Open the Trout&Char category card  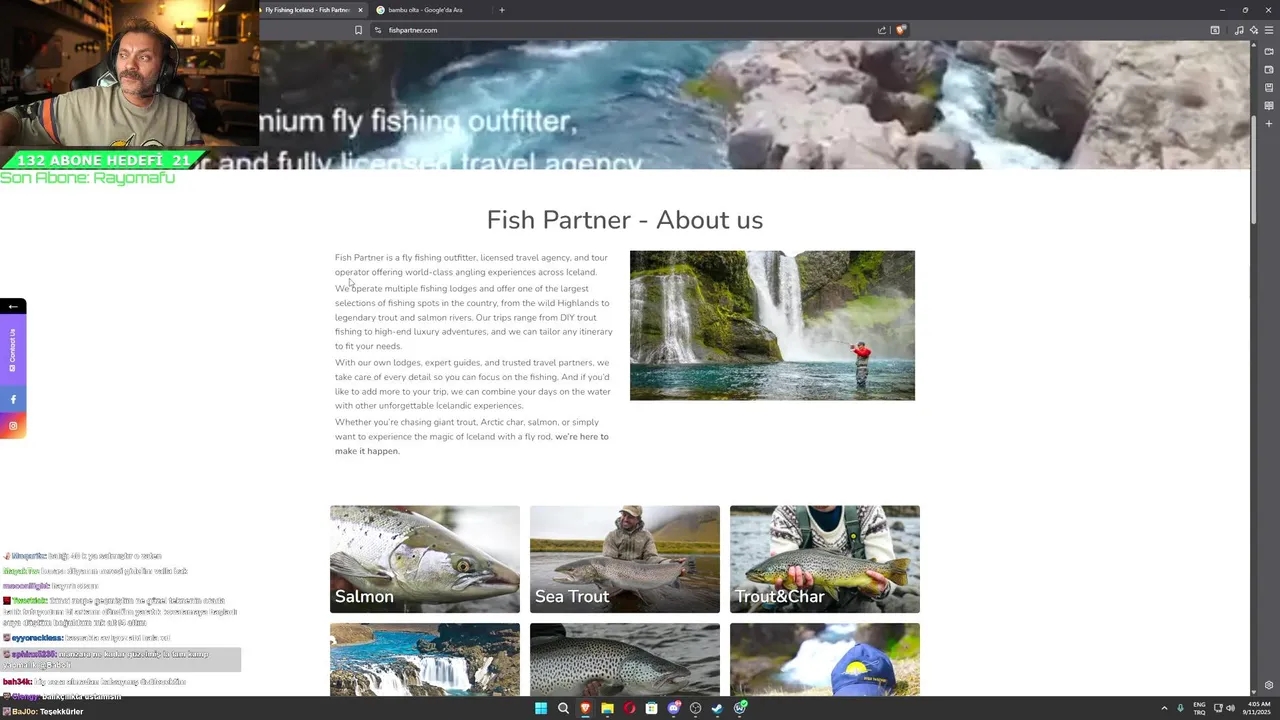tap(825, 559)
